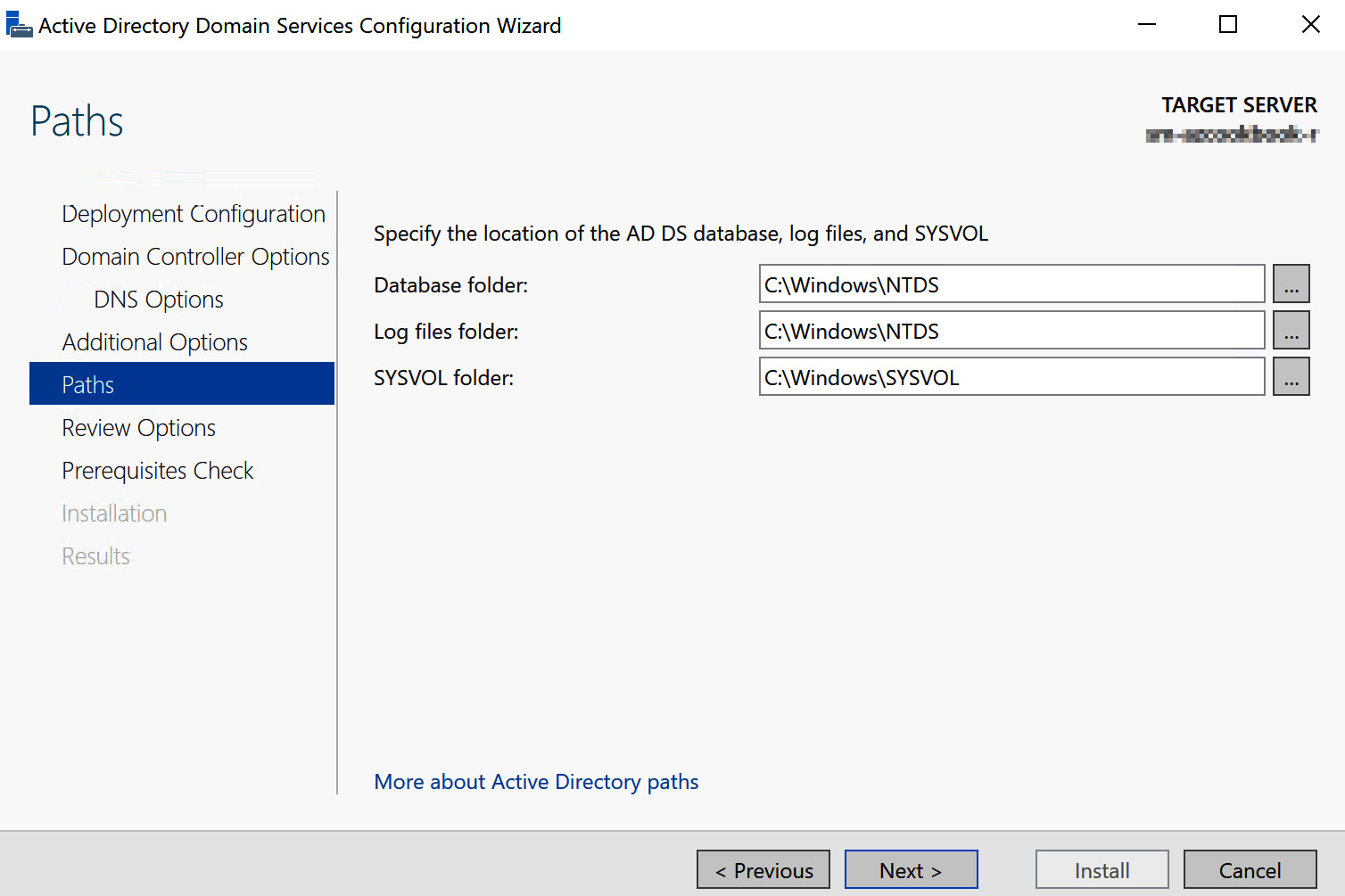Click the 'SYSVOL folder:' label

point(444,378)
